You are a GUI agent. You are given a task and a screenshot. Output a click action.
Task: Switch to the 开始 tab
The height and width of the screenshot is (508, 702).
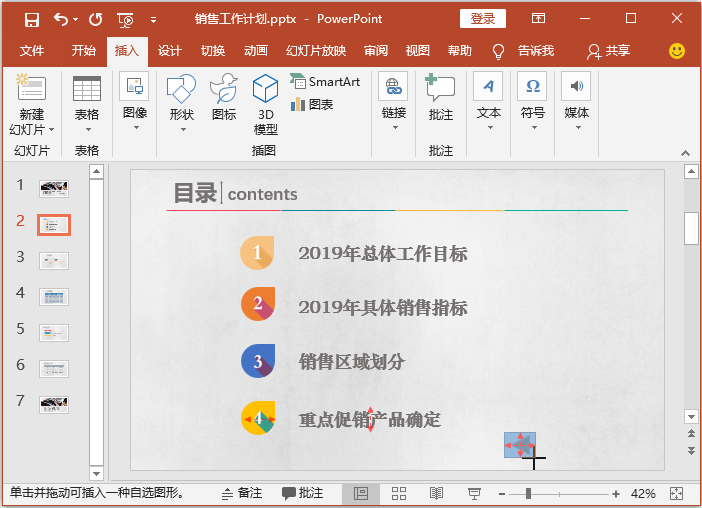tap(84, 51)
